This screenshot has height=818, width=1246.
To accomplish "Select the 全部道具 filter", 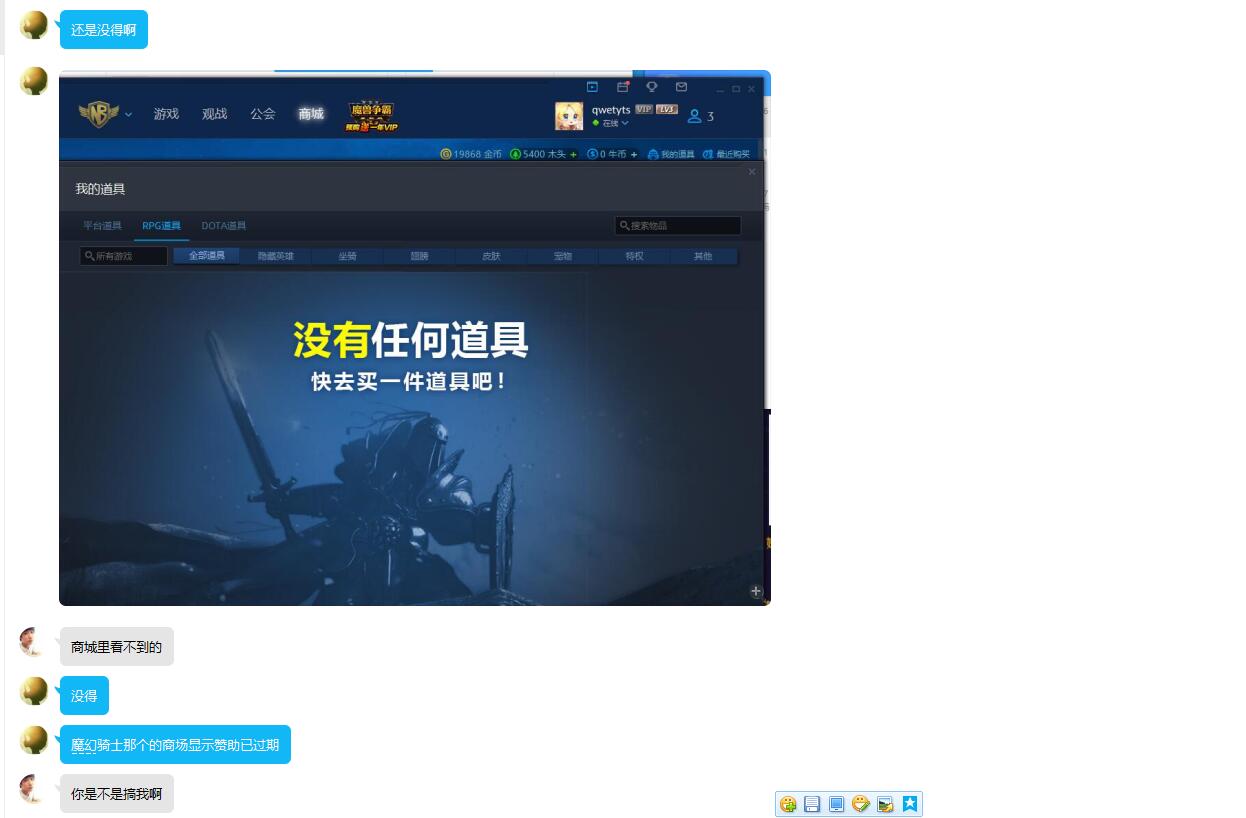I will pos(207,256).
